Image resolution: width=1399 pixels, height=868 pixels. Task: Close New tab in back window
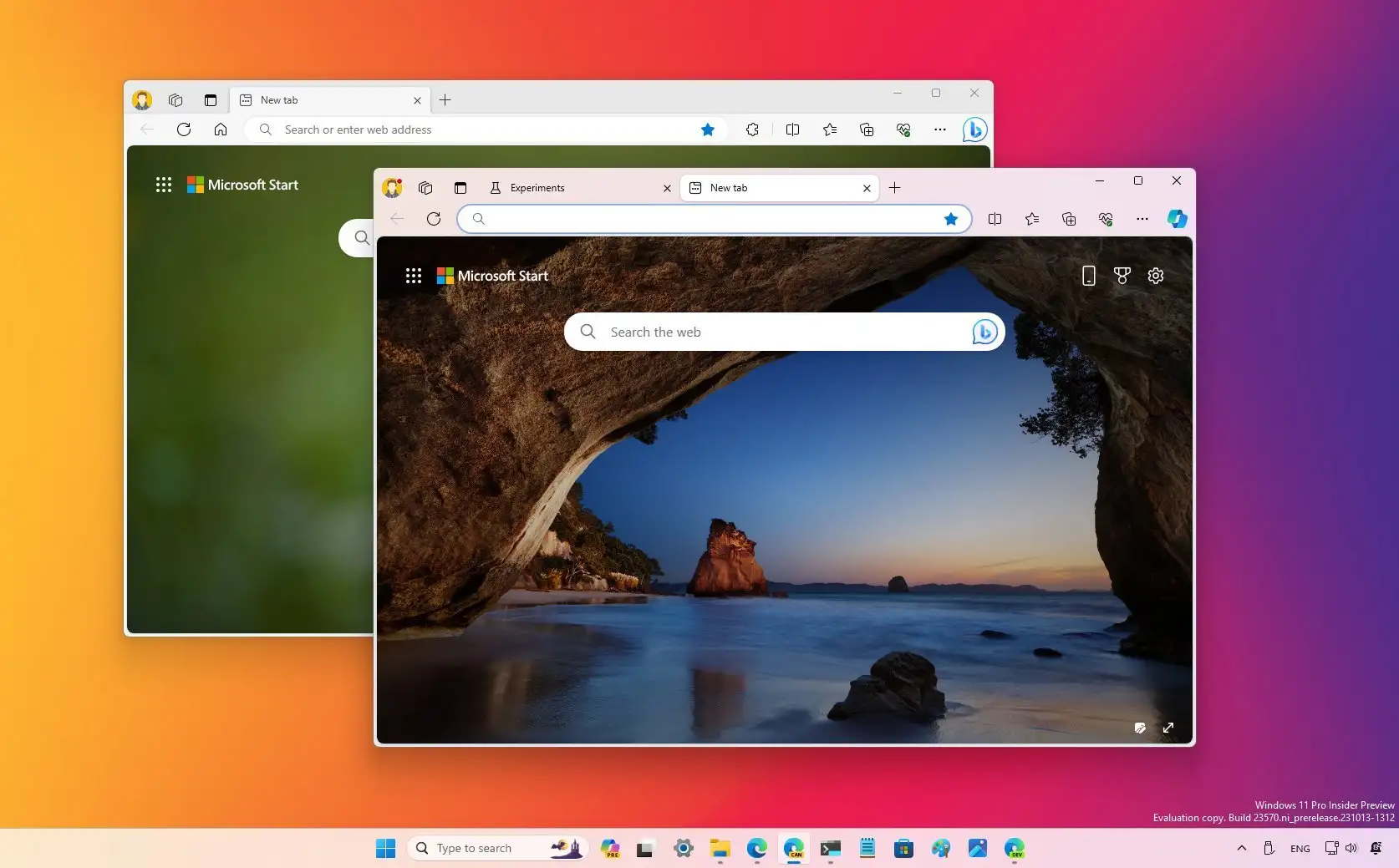[x=417, y=100]
